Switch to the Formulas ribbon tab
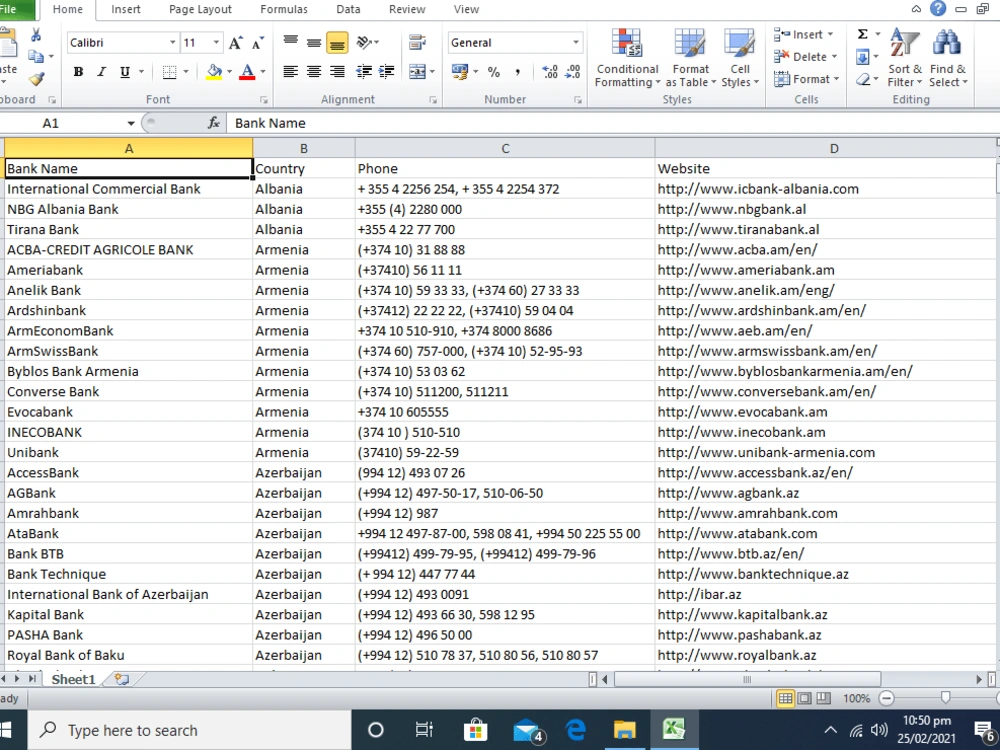The width and height of the screenshot is (1000, 750). point(284,9)
